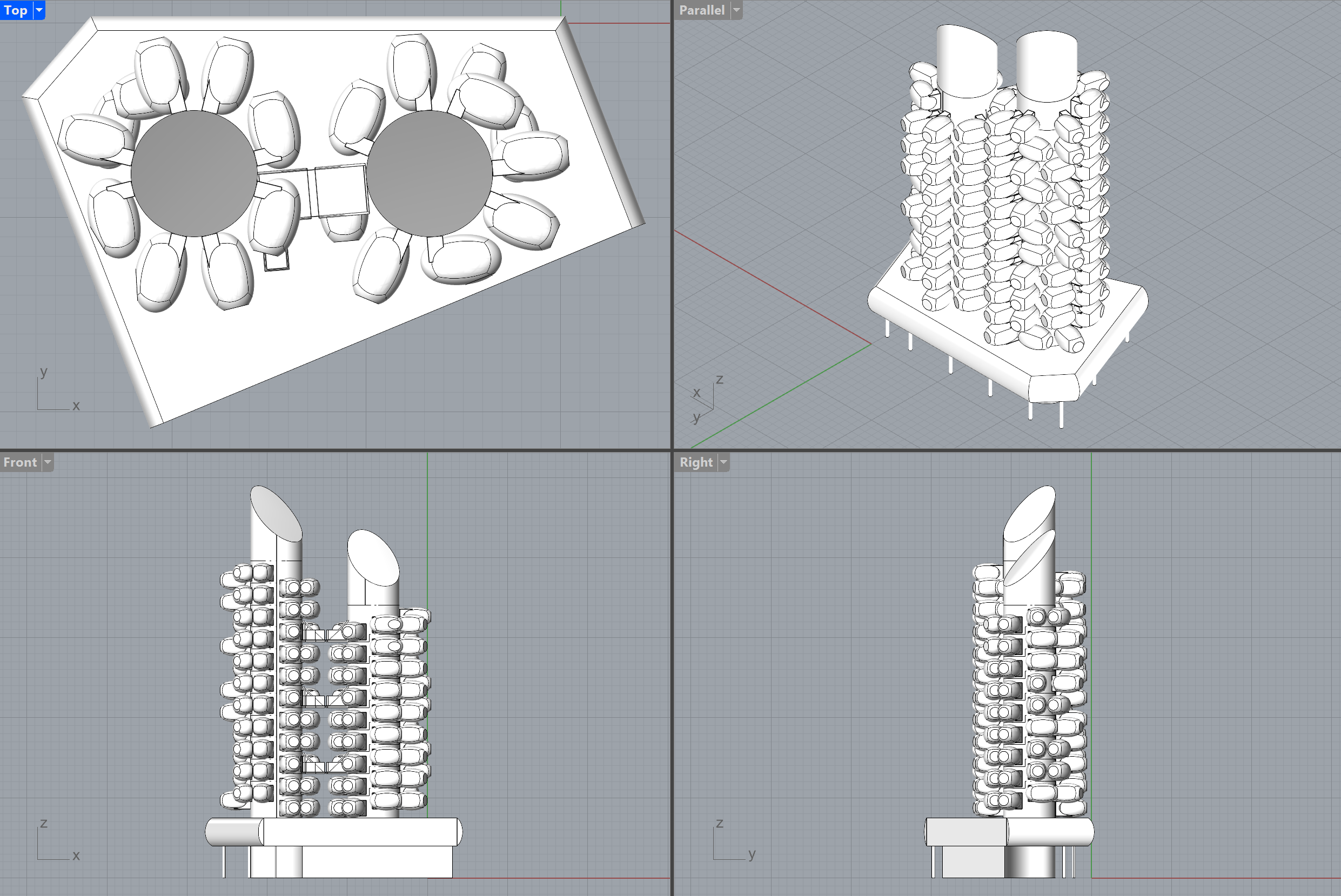The image size is (1341, 896).
Task: Click the XYZ axes icon in Parallel view
Action: [x=707, y=400]
